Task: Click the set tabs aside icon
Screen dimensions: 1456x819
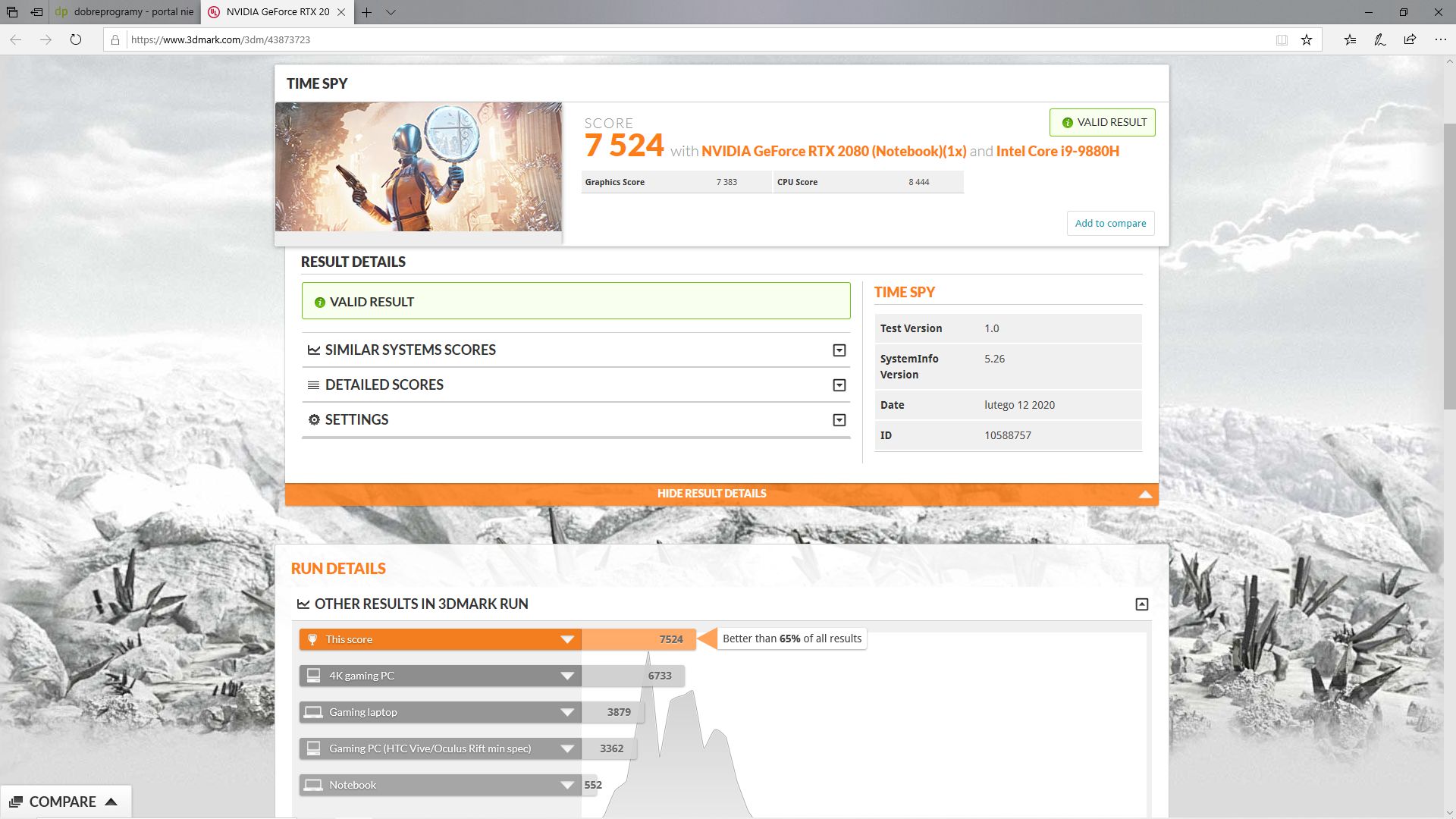Action: [x=36, y=12]
